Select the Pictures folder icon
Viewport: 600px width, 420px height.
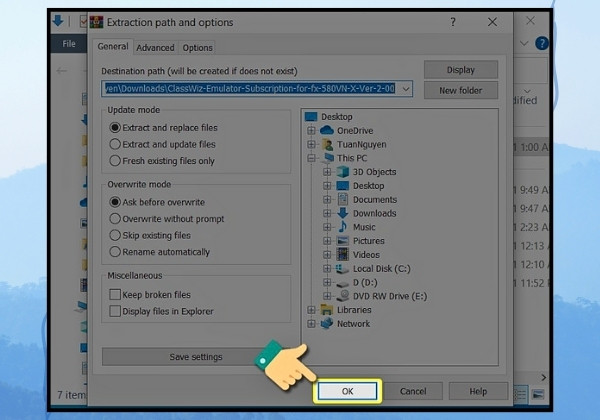[342, 241]
